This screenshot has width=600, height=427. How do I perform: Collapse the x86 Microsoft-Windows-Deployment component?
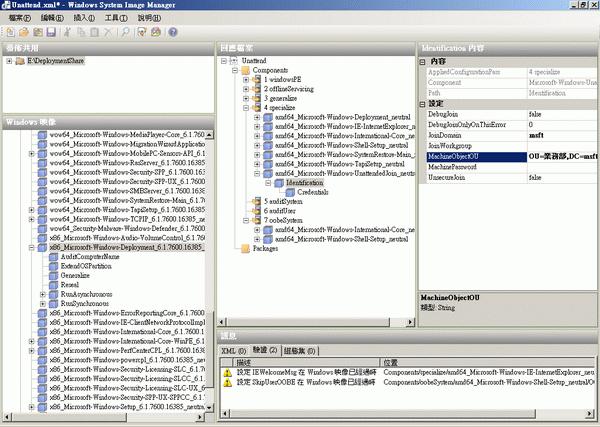click(32, 248)
